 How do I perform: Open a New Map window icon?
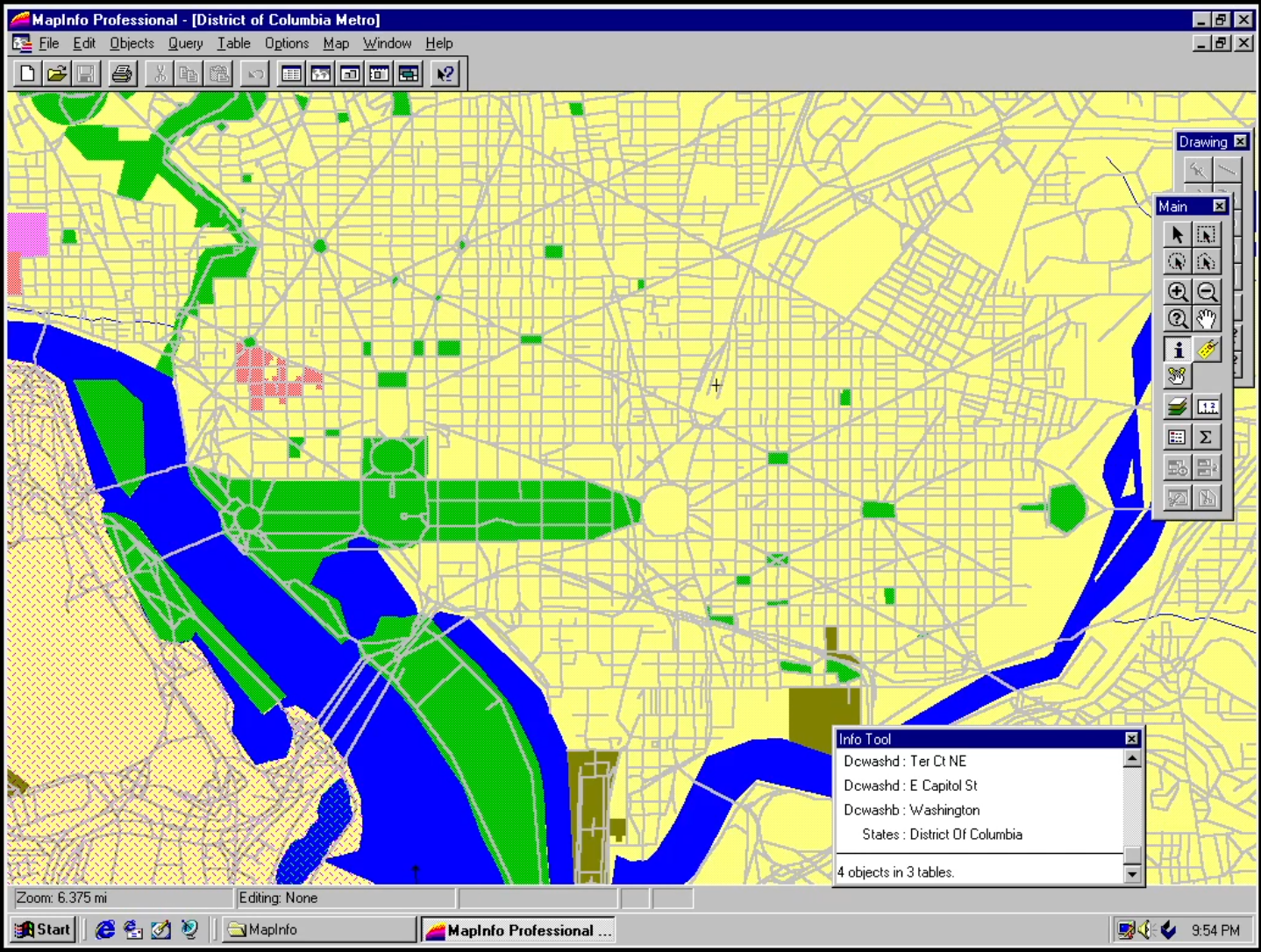(x=321, y=74)
